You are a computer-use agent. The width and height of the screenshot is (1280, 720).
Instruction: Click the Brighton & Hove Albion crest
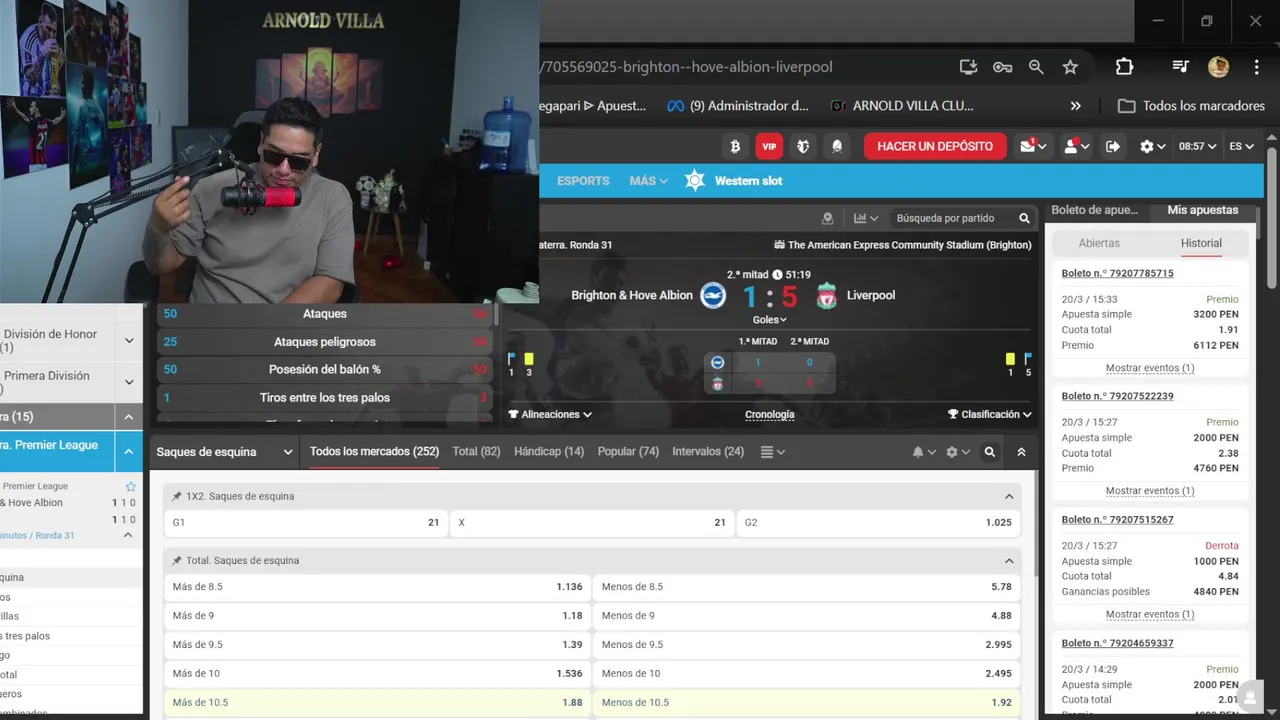click(713, 295)
